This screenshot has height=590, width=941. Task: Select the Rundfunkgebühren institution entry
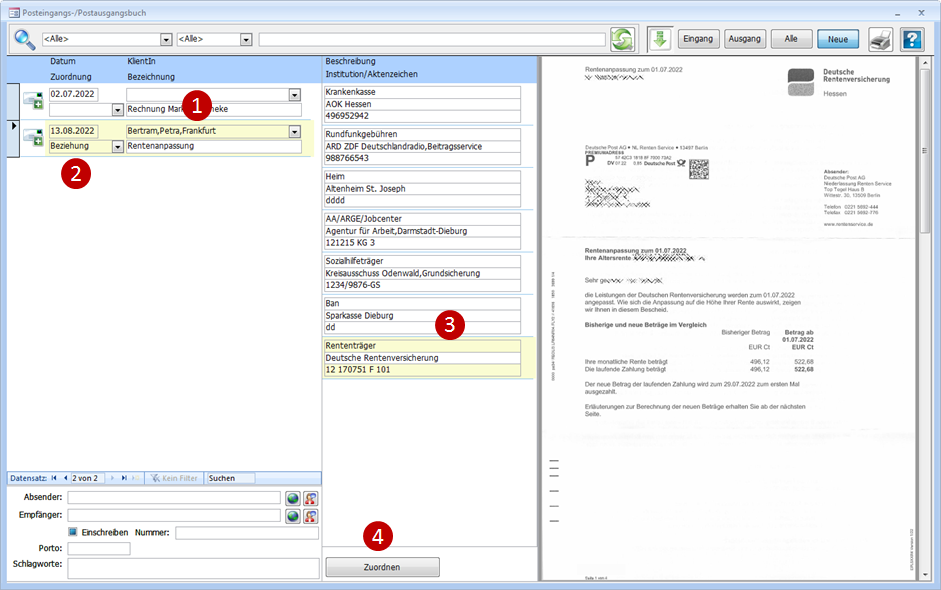coord(422,134)
